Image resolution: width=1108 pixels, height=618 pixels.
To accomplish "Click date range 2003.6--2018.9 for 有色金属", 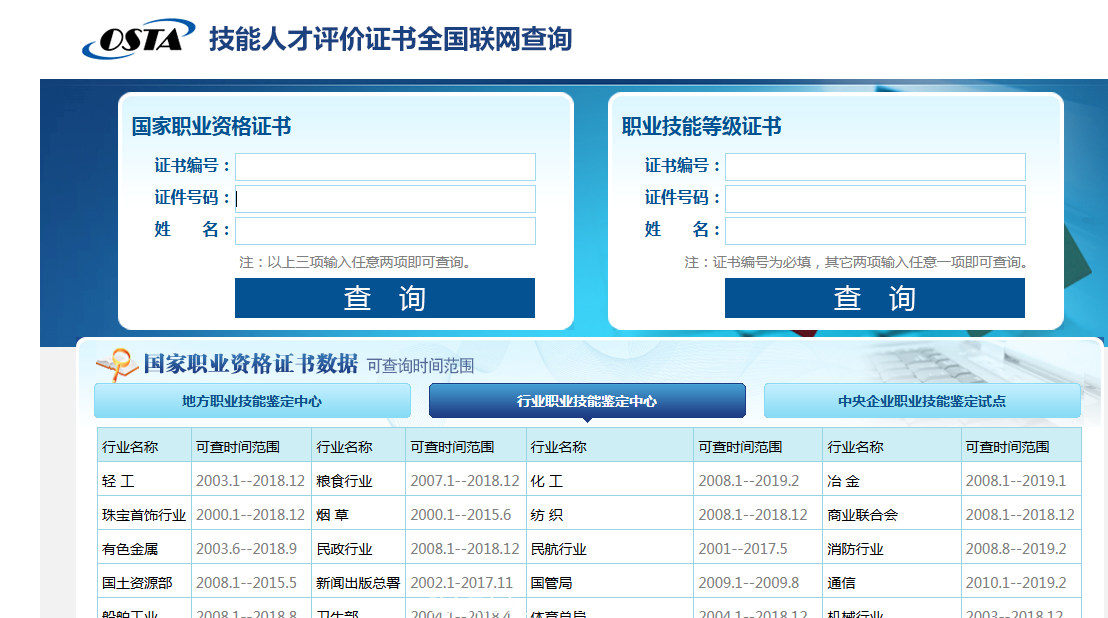I will click(x=247, y=549).
